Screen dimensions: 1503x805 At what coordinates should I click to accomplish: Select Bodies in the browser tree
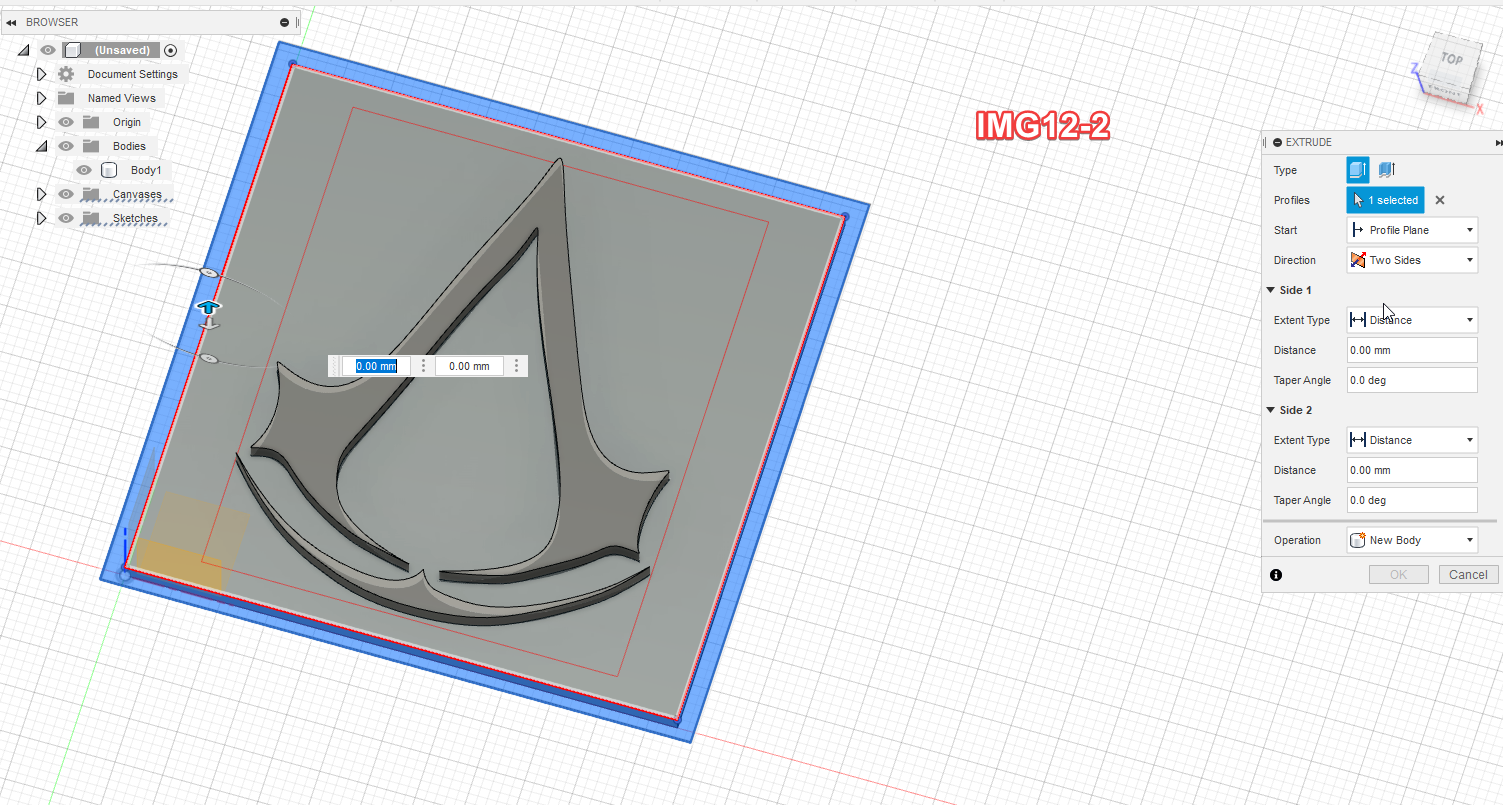coord(129,146)
